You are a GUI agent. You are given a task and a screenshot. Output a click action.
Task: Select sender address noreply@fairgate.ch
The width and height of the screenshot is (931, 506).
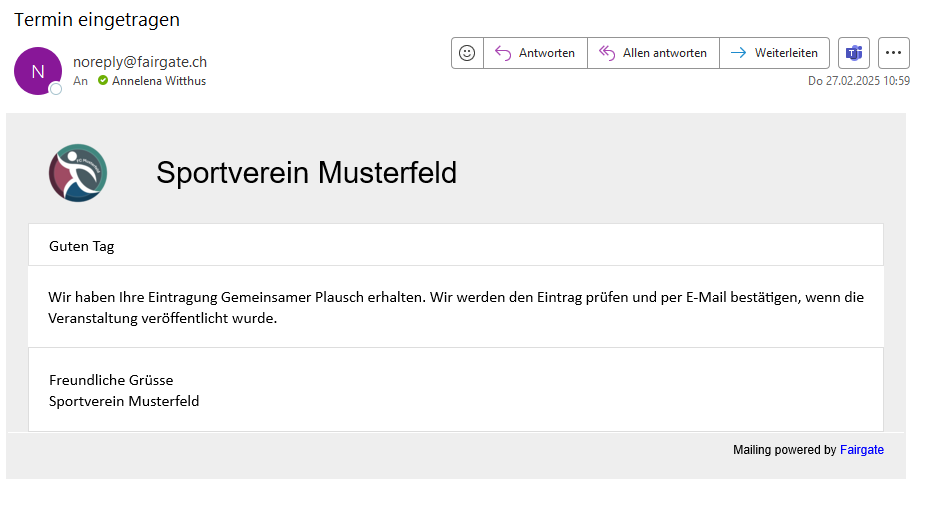coord(140,62)
